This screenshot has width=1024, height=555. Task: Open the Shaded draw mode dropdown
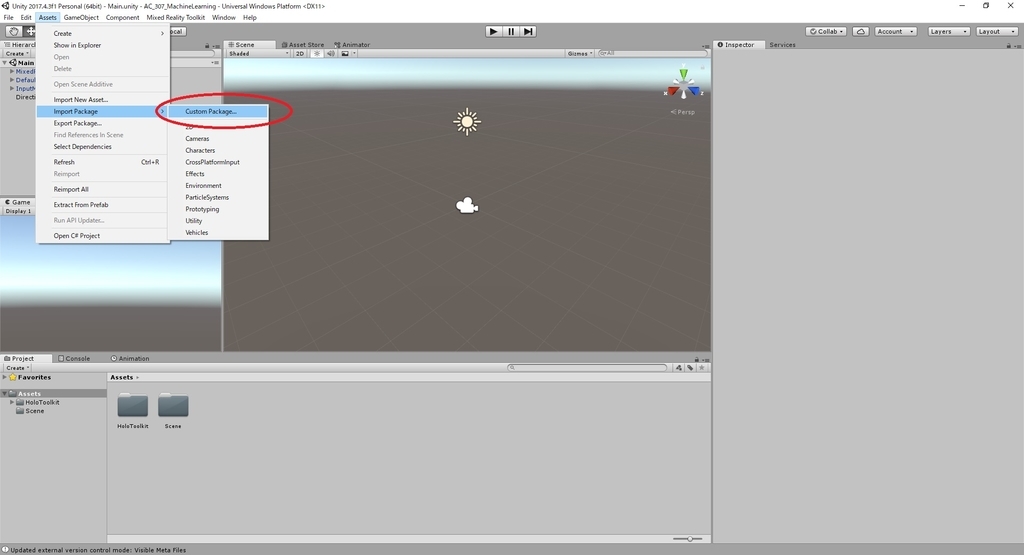pos(259,54)
